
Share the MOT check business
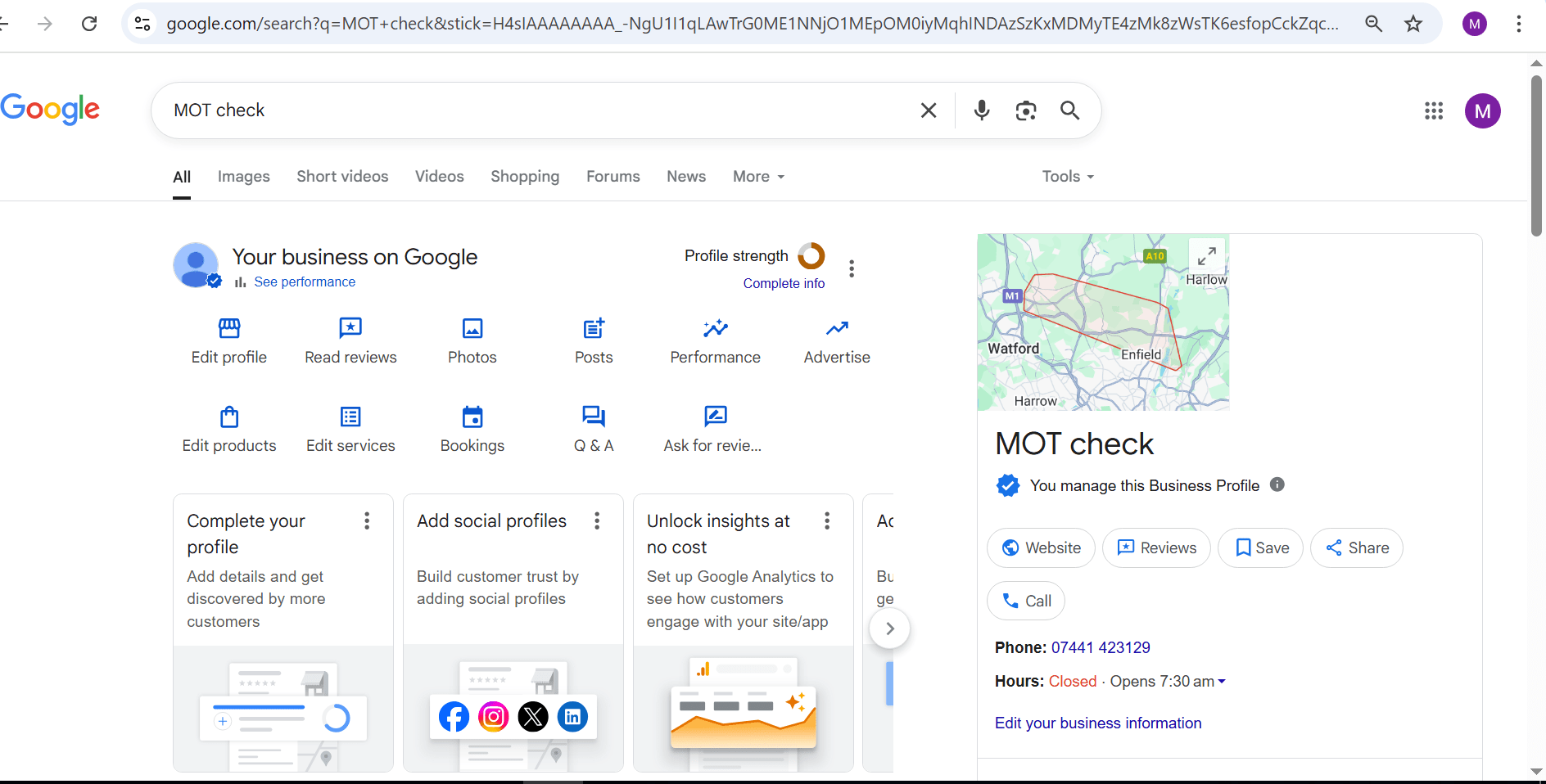click(1357, 547)
